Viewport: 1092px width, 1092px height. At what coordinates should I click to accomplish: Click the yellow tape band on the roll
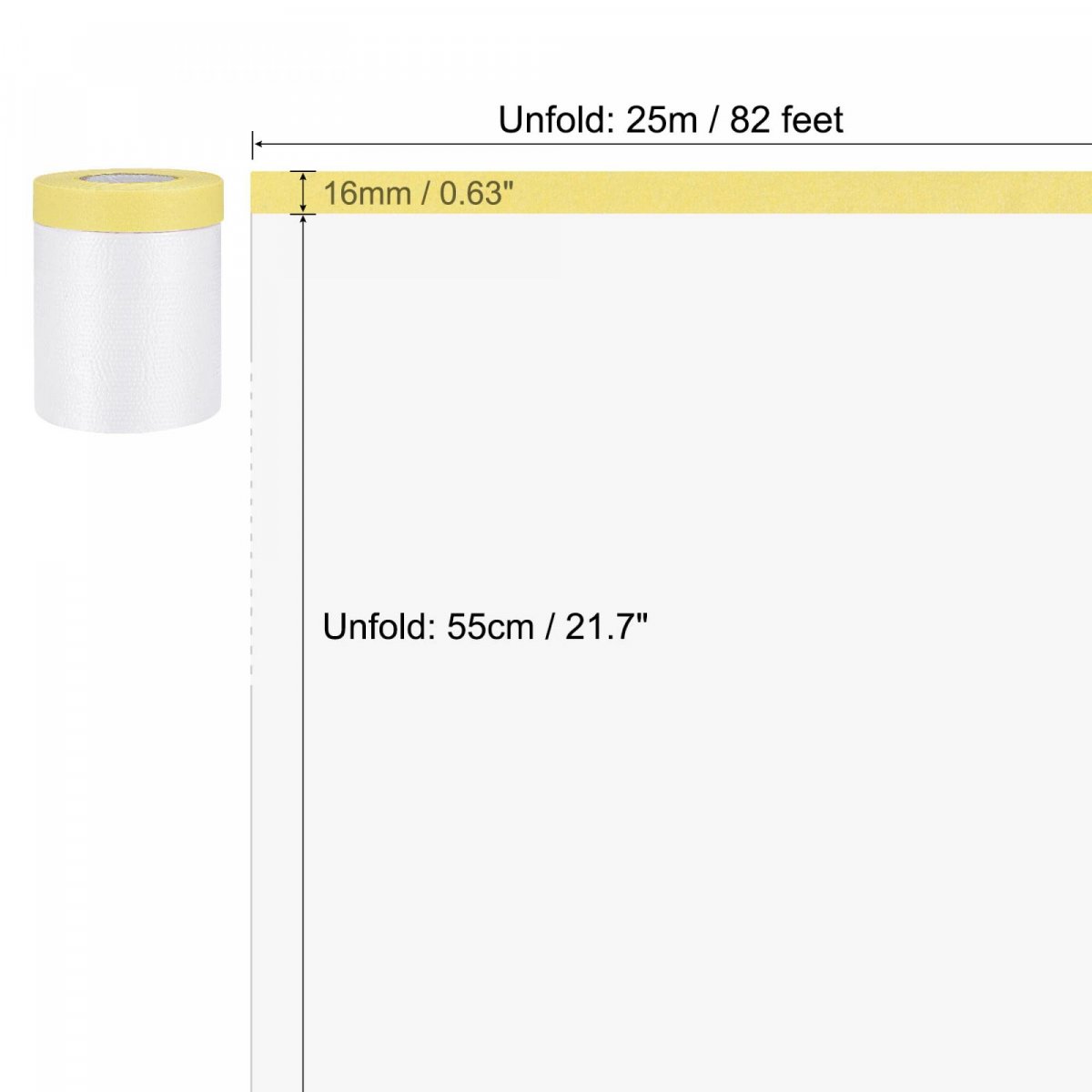[128, 204]
